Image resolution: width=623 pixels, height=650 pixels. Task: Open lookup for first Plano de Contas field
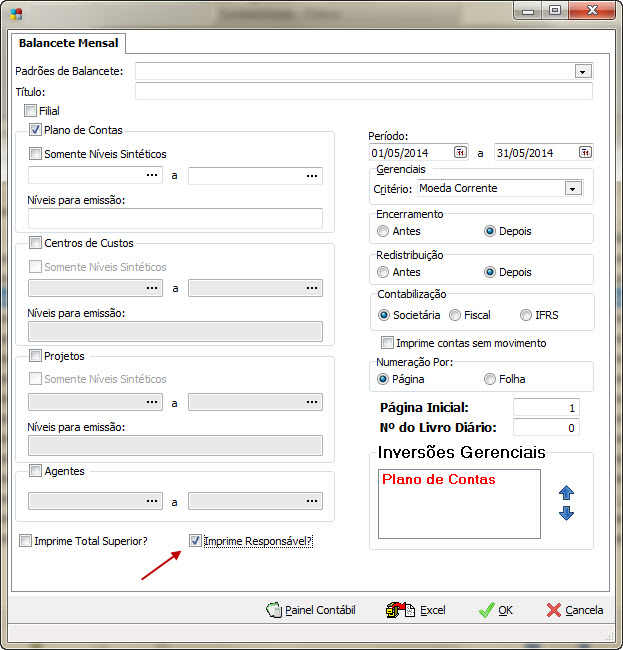click(x=152, y=176)
